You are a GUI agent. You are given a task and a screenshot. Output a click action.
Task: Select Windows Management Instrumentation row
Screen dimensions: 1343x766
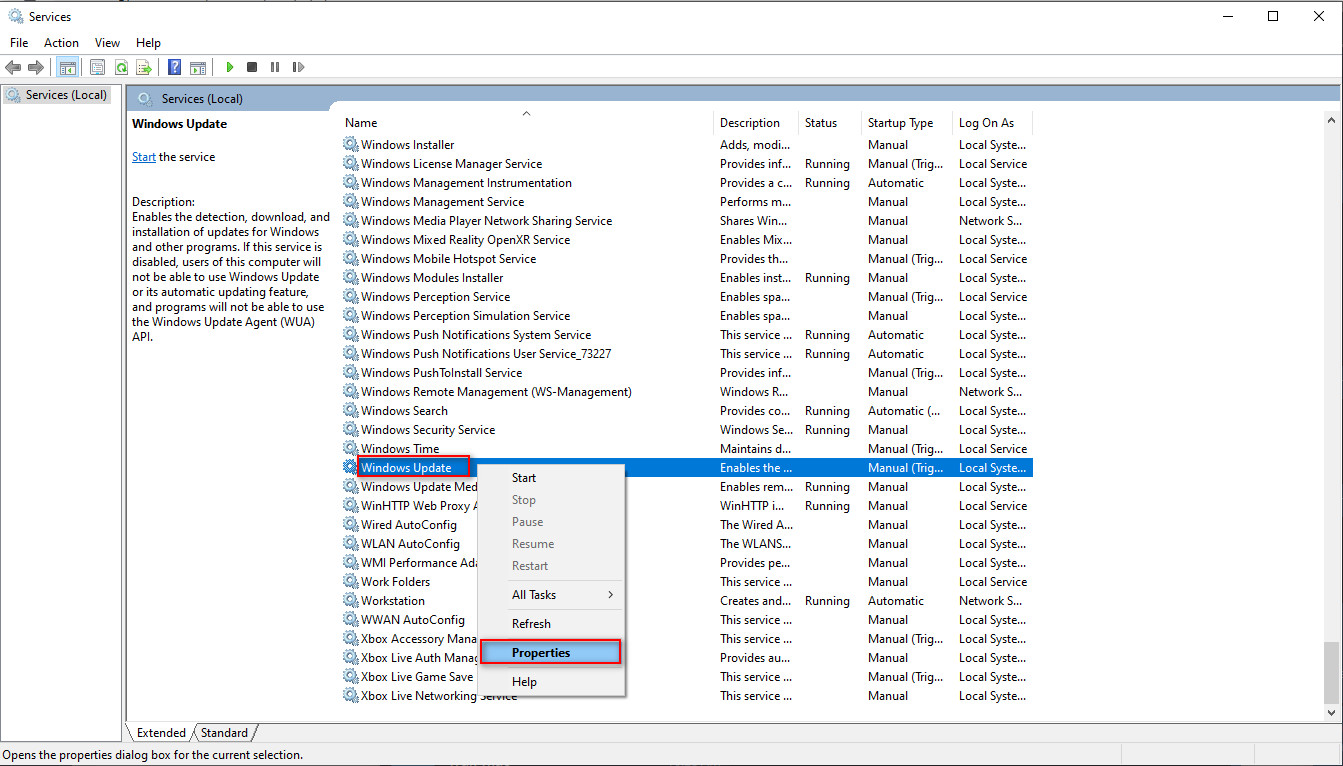click(686, 183)
